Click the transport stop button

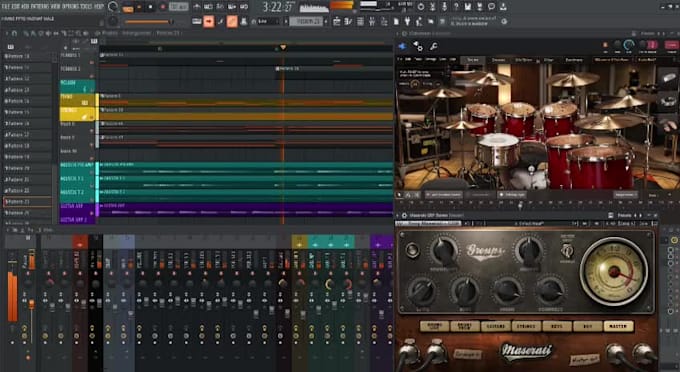(x=150, y=7)
